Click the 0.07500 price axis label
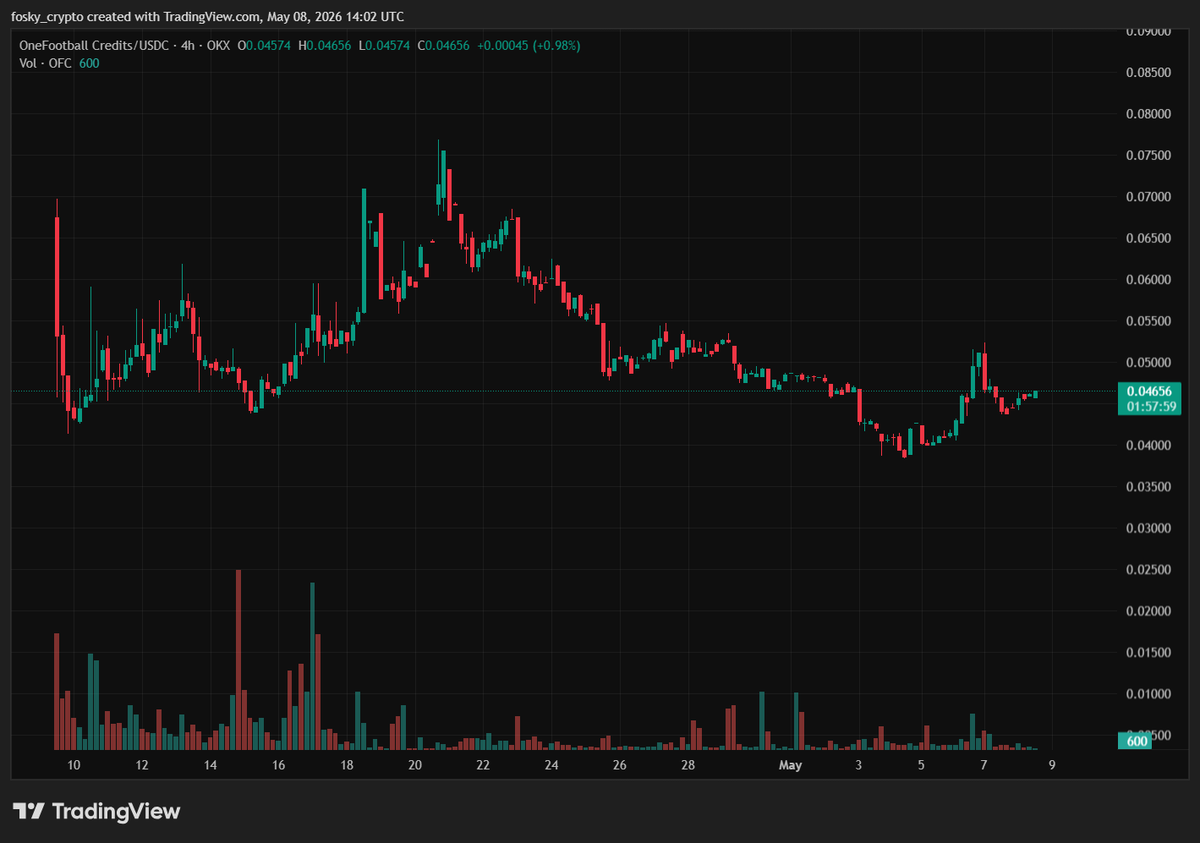Image resolution: width=1200 pixels, height=843 pixels. tap(1149, 156)
